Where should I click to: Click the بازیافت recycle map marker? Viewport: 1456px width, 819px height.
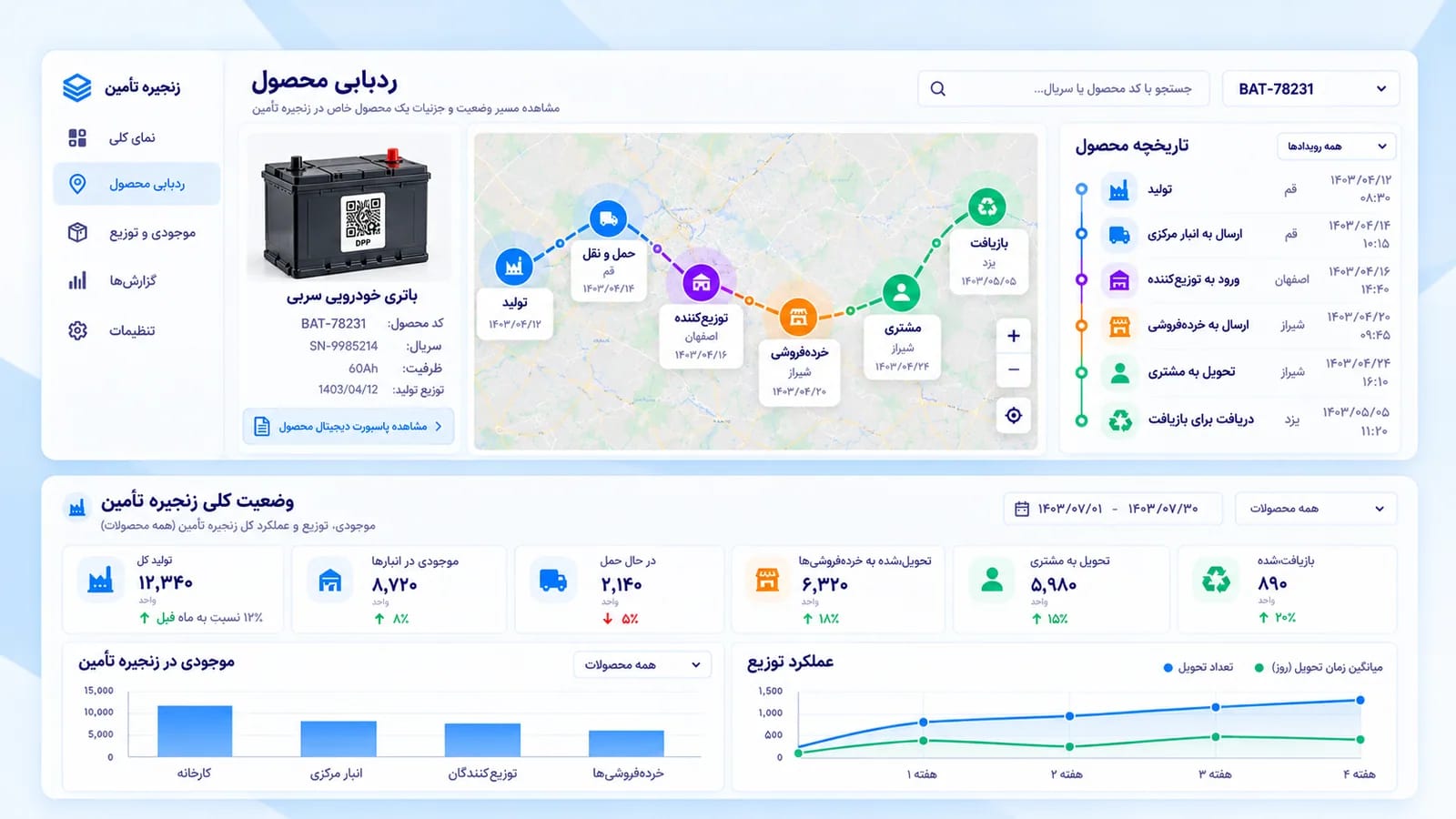click(x=986, y=207)
